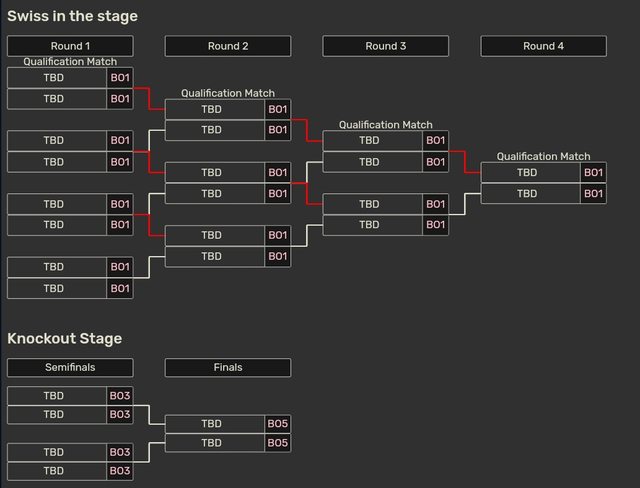This screenshot has height=488, width=640.
Task: Open the Round 3 header
Action: (386, 46)
